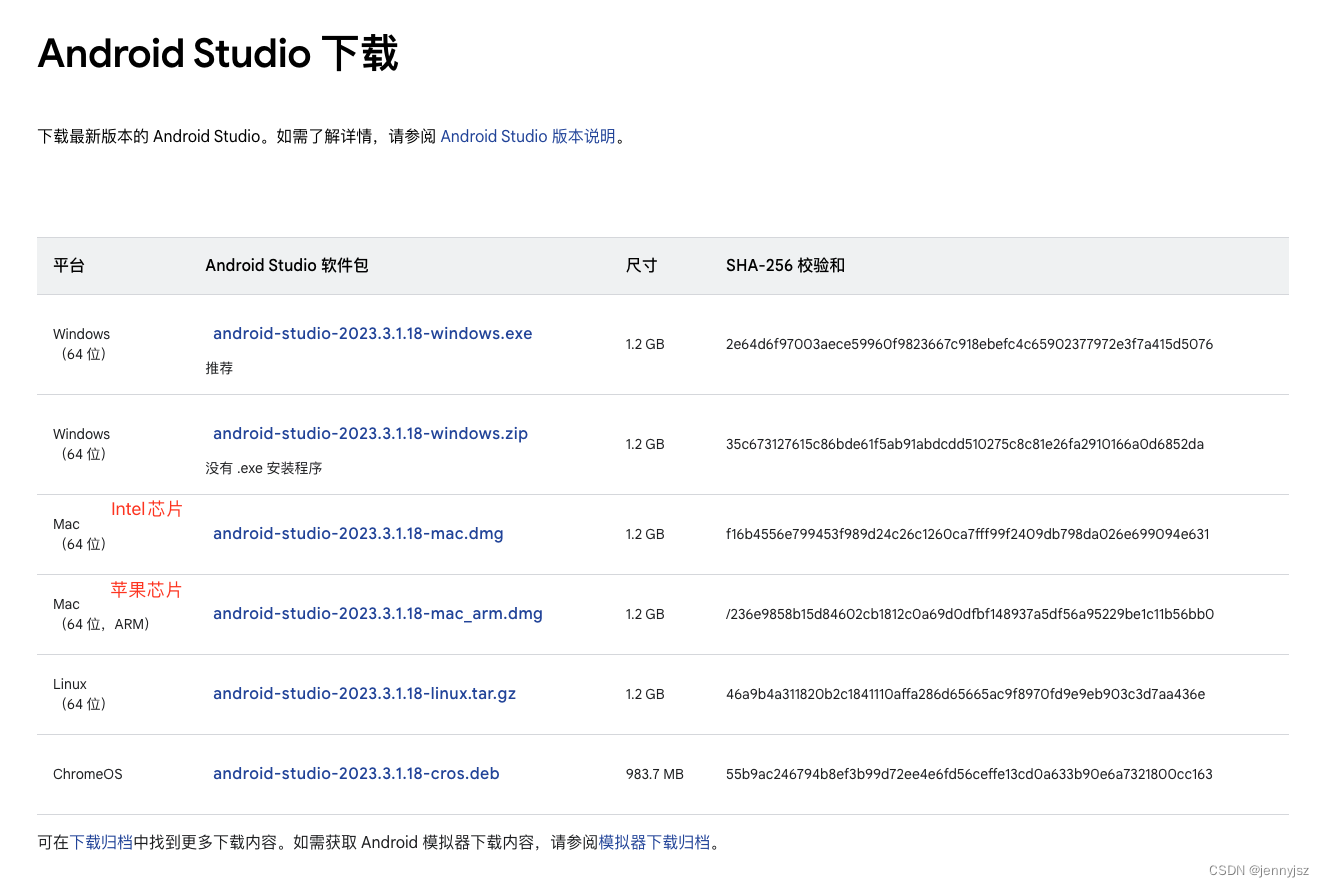Click the 推荐 label under windows.exe
The height and width of the screenshot is (887, 1324).
(x=219, y=368)
